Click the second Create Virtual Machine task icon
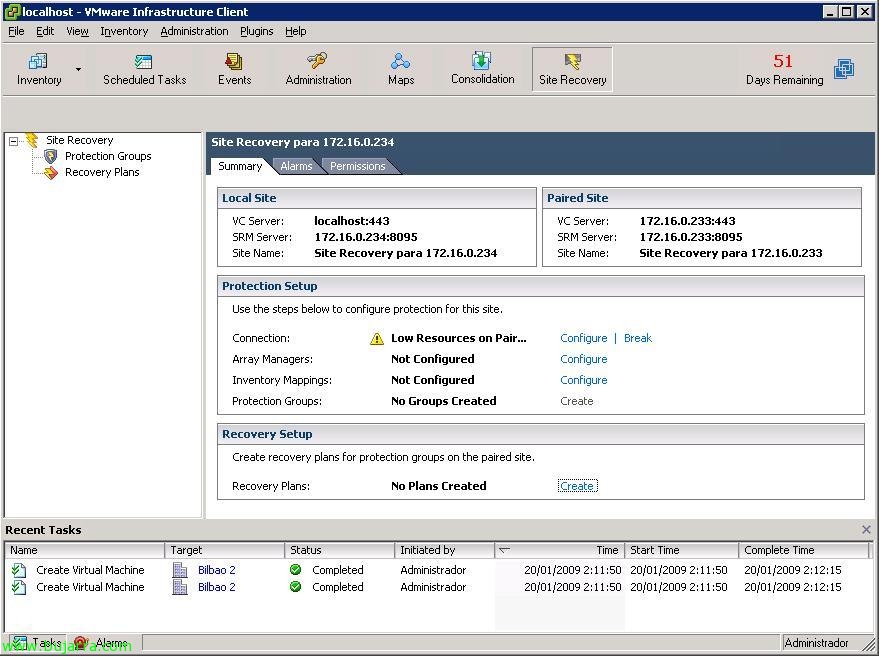This screenshot has height=656, width=879. 19,587
